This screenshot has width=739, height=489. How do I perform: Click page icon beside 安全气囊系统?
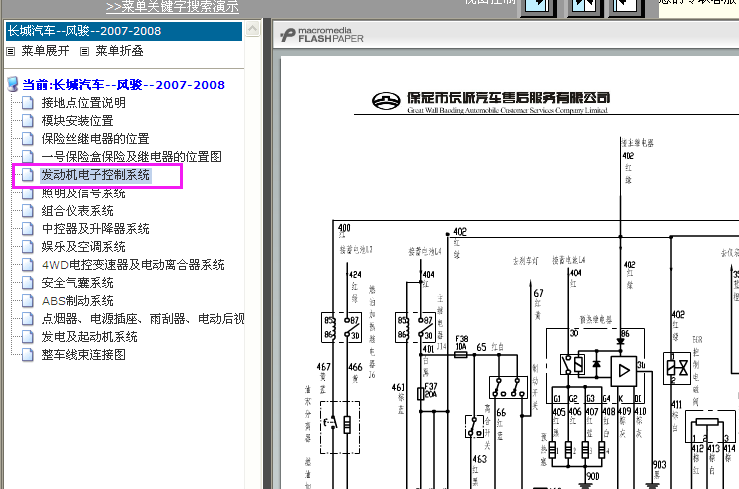pyautogui.click(x=28, y=283)
